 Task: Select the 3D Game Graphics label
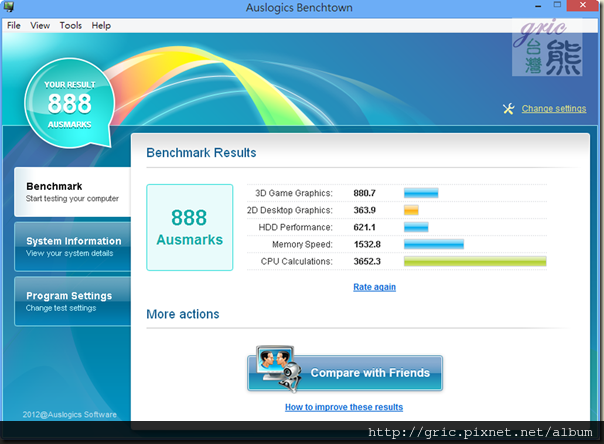pyautogui.click(x=294, y=193)
